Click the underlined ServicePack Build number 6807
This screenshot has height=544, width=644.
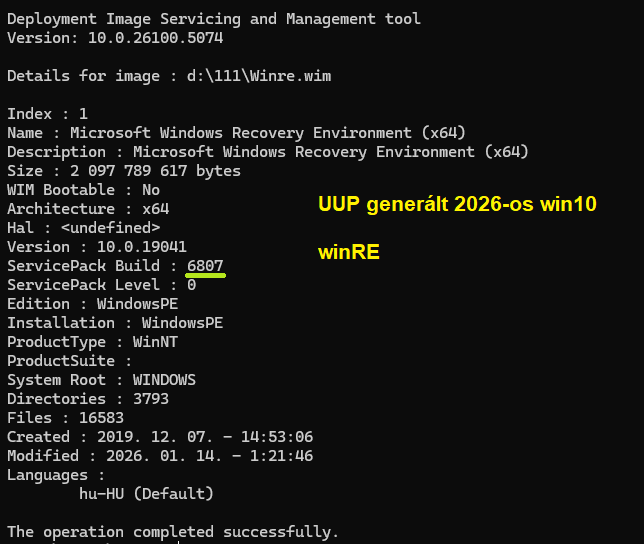[x=205, y=266]
